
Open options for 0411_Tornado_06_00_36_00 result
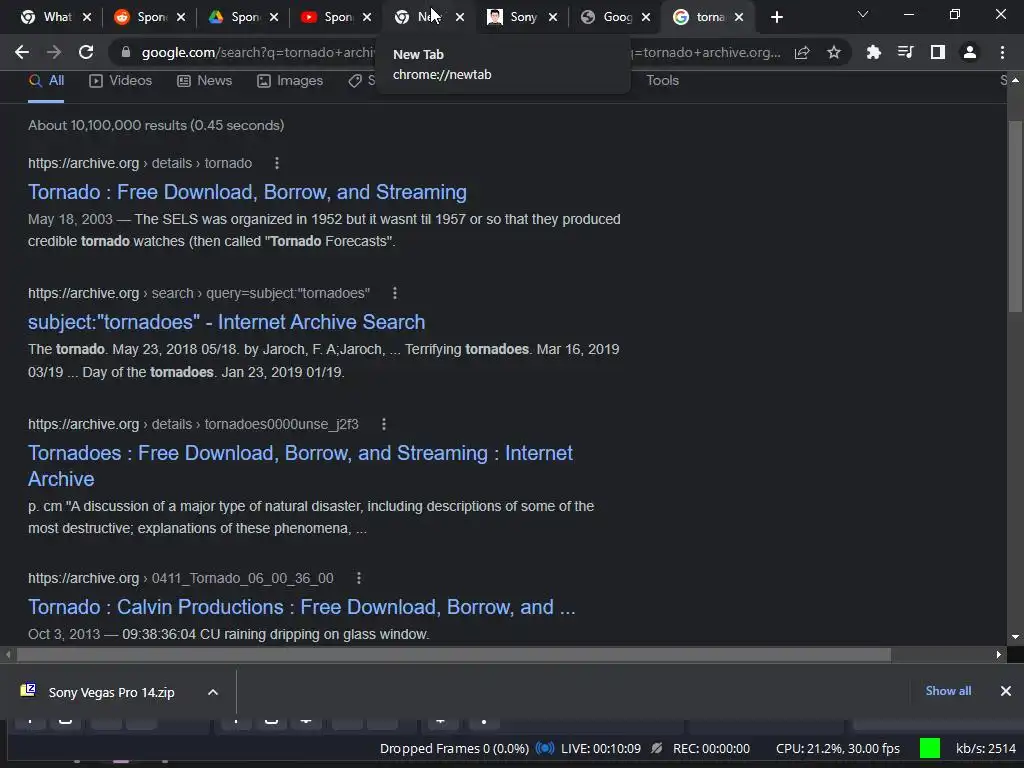[359, 579]
